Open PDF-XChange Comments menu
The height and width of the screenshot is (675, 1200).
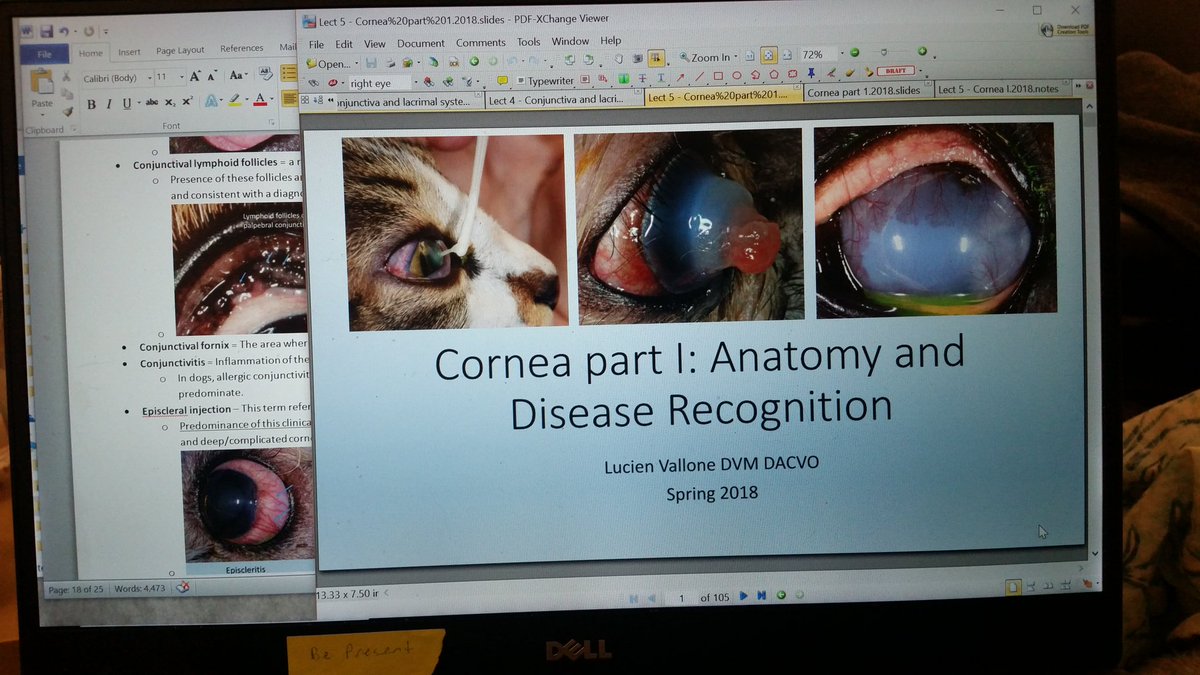click(481, 43)
